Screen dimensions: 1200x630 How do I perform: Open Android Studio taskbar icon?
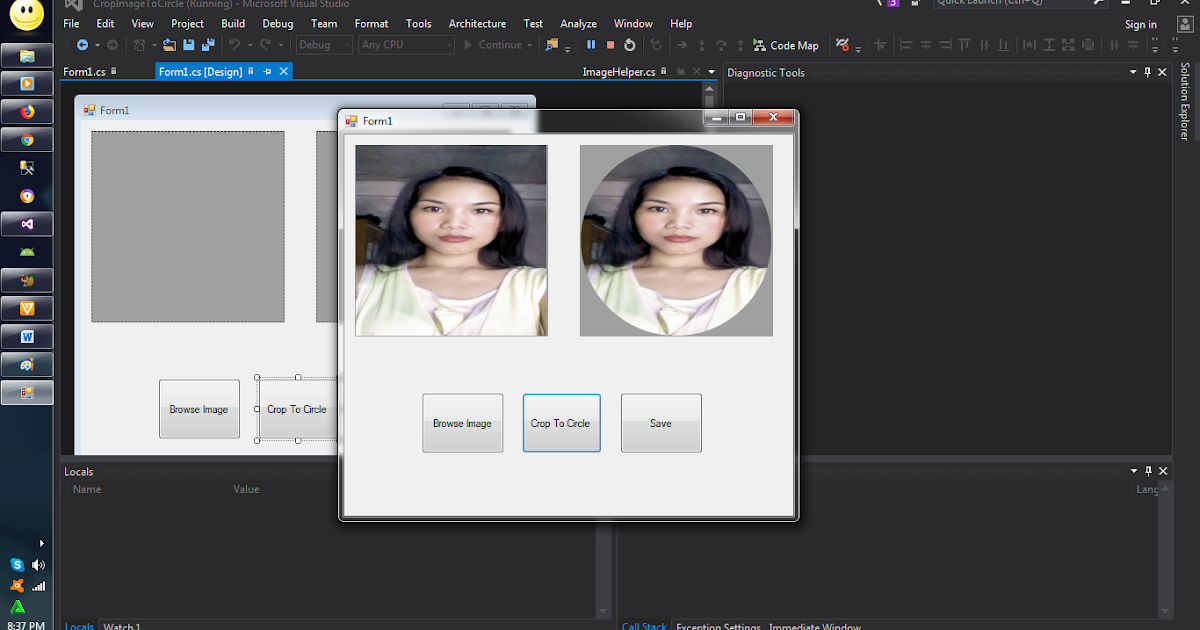pyautogui.click(x=27, y=252)
